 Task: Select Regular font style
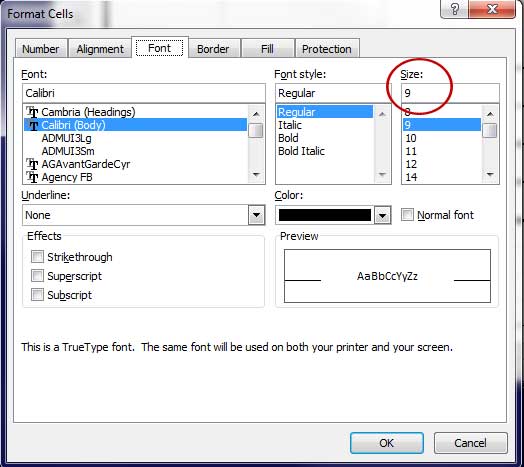click(x=324, y=112)
